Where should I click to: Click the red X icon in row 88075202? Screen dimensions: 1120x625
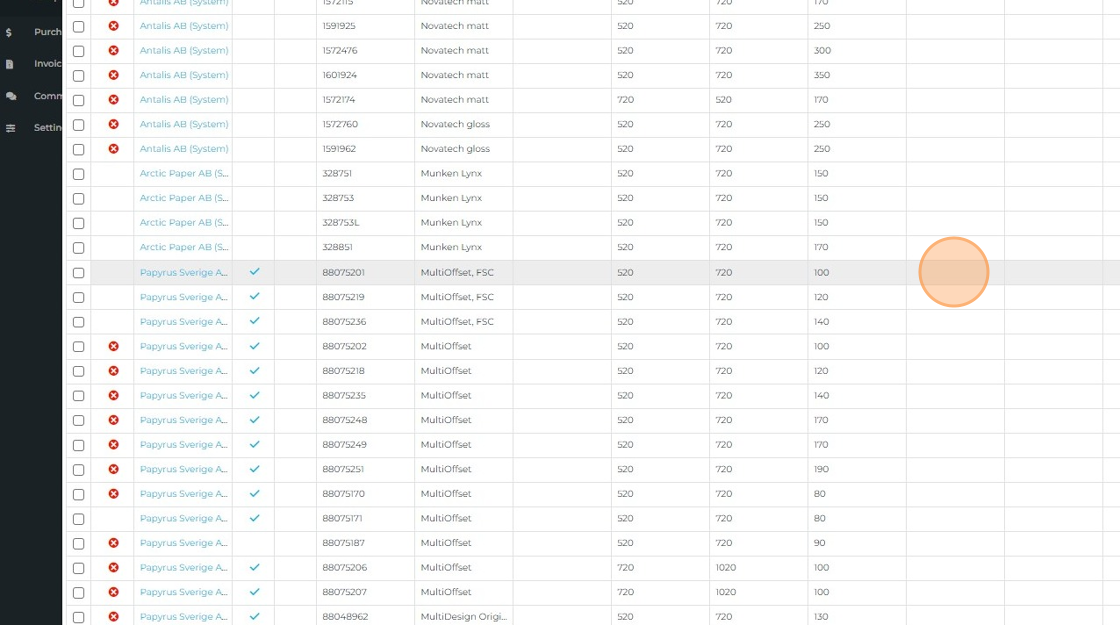[x=113, y=346]
